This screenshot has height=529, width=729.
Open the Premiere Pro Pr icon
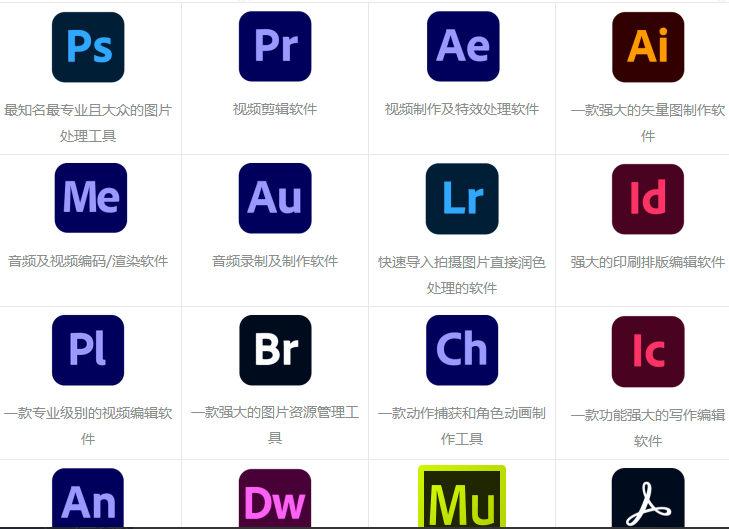click(275, 46)
